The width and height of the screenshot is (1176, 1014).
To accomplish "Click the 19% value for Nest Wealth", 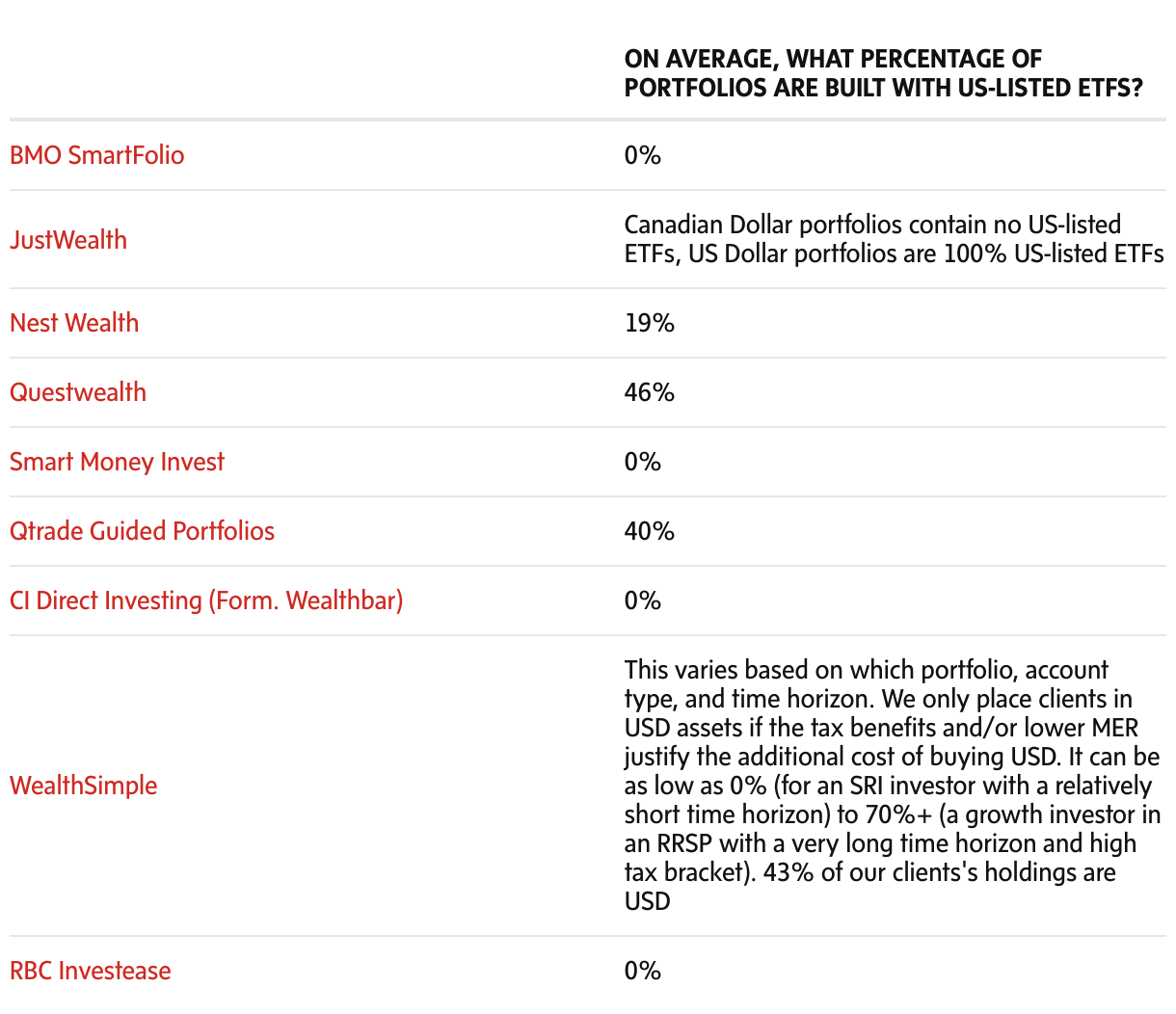I will pos(650,323).
